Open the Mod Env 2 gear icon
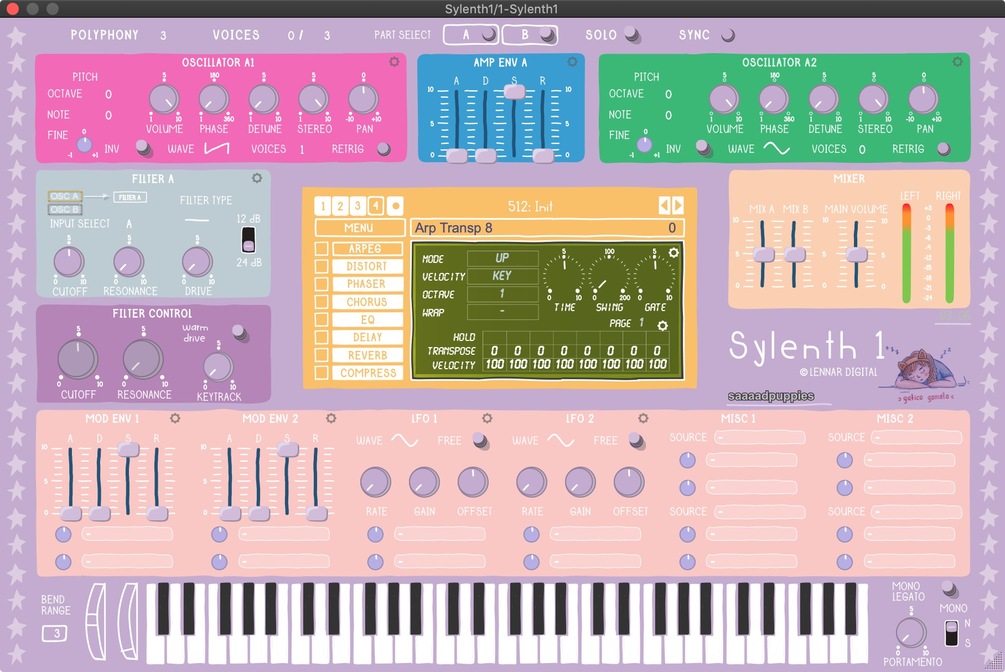Image resolution: width=1005 pixels, height=672 pixels. pyautogui.click(x=331, y=418)
